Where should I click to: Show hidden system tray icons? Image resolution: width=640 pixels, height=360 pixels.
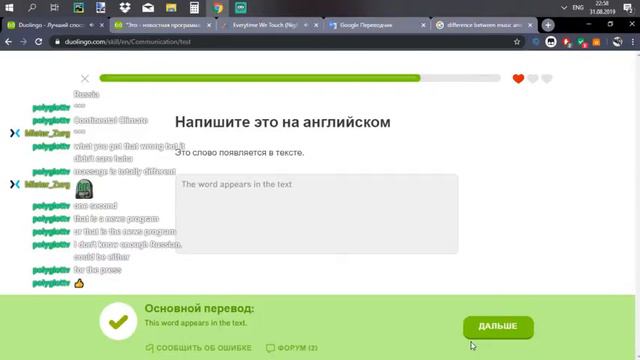point(564,8)
